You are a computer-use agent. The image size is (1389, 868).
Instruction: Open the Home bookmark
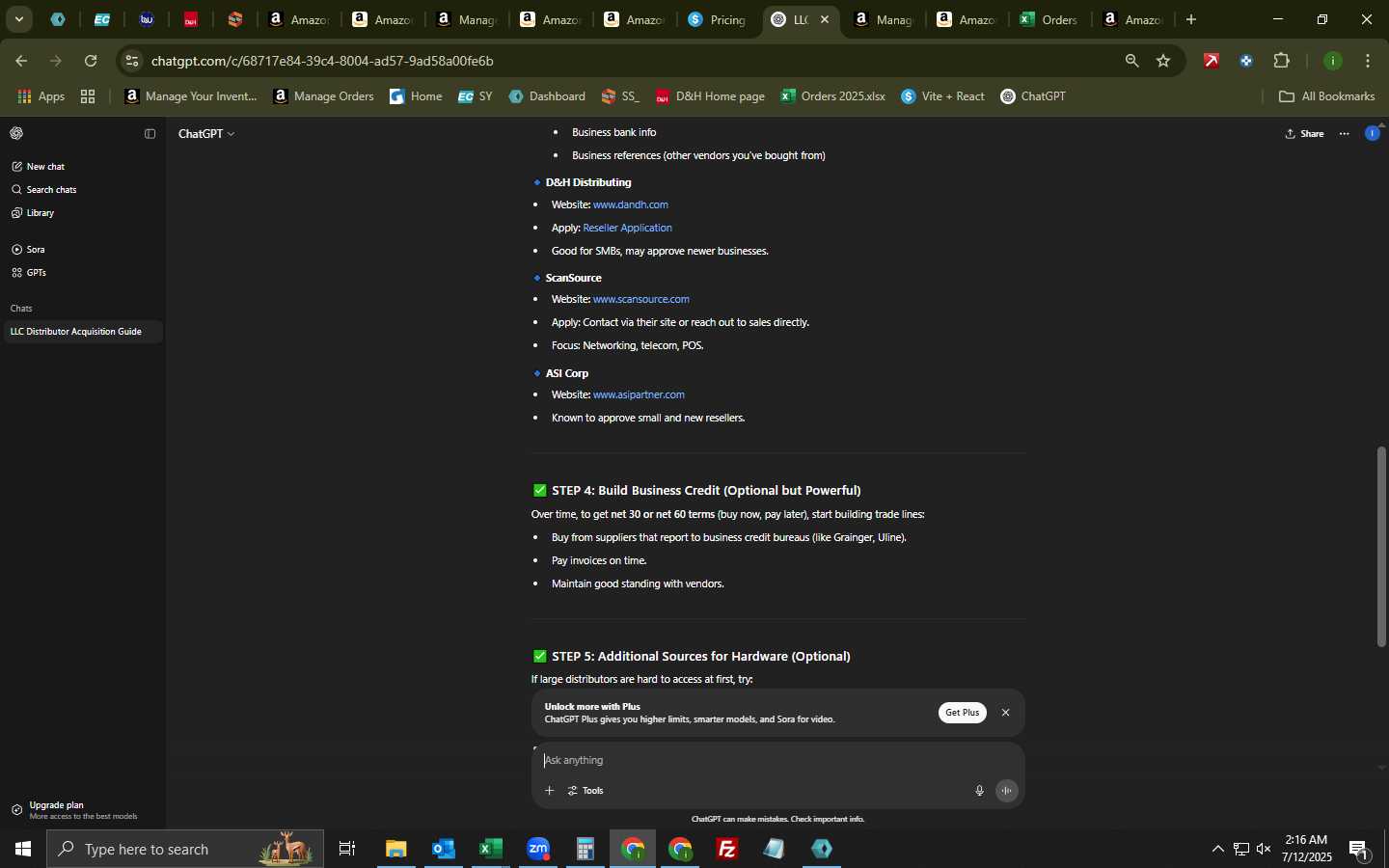(x=416, y=96)
